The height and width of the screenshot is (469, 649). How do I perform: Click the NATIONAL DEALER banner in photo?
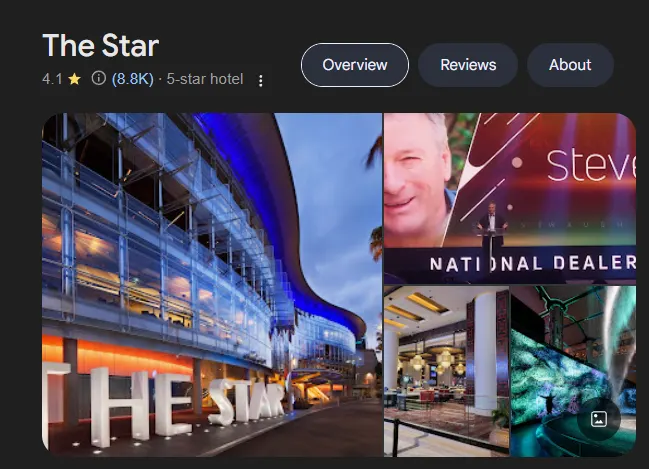point(532,263)
